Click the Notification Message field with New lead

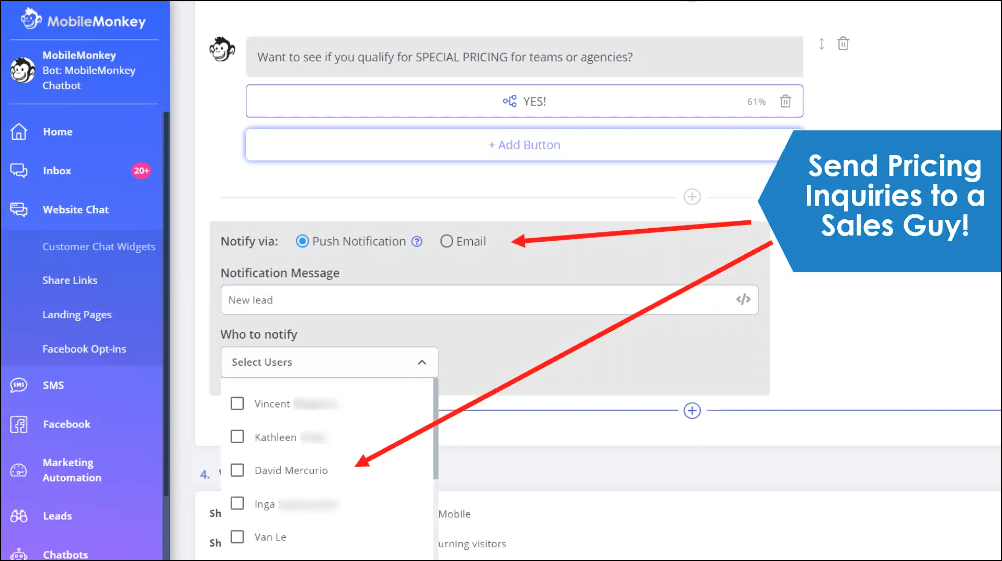[x=489, y=300]
